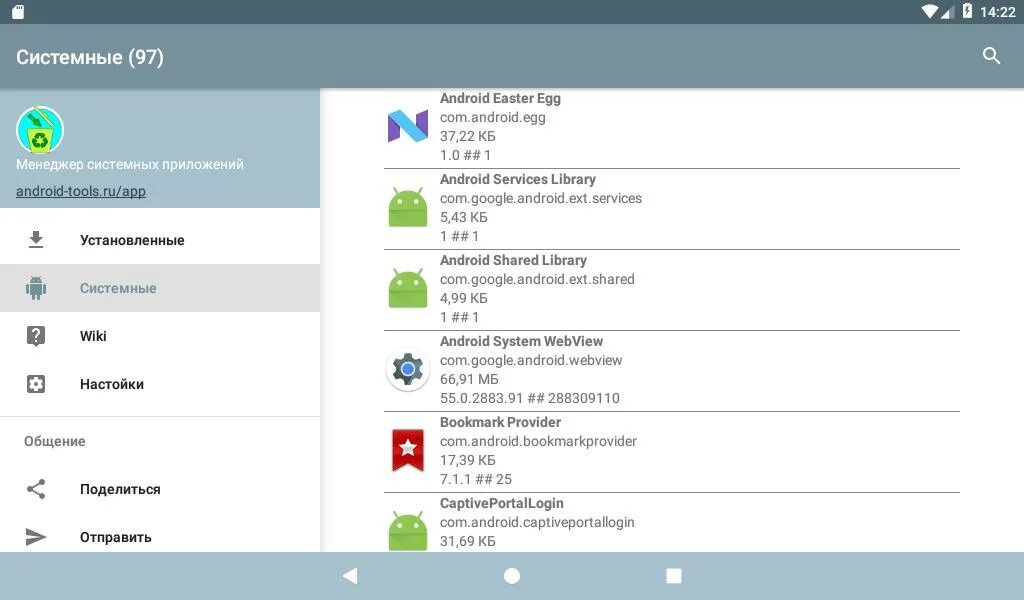
Task: Tap the recent apps square button
Action: tap(673, 575)
